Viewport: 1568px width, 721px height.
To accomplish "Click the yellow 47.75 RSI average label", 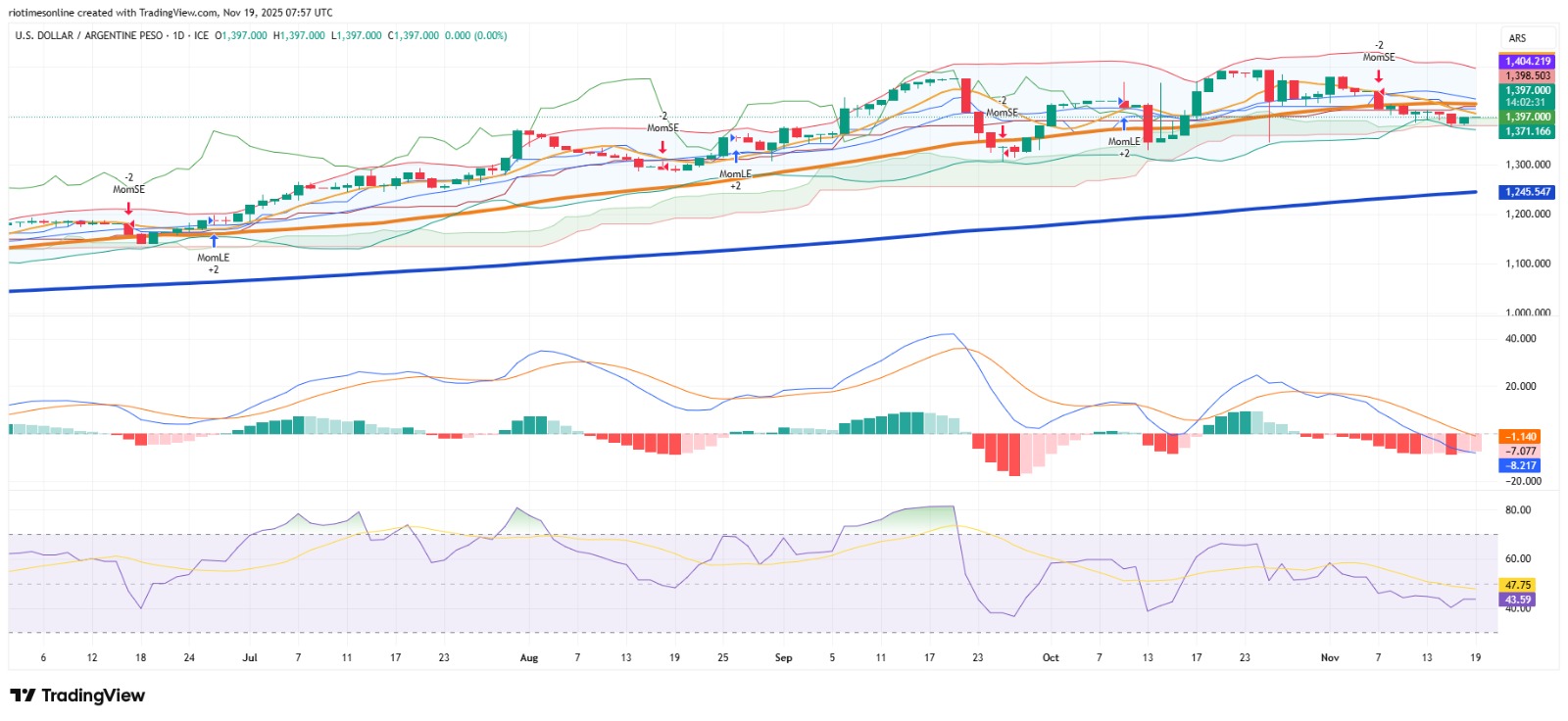I will [x=1517, y=585].
